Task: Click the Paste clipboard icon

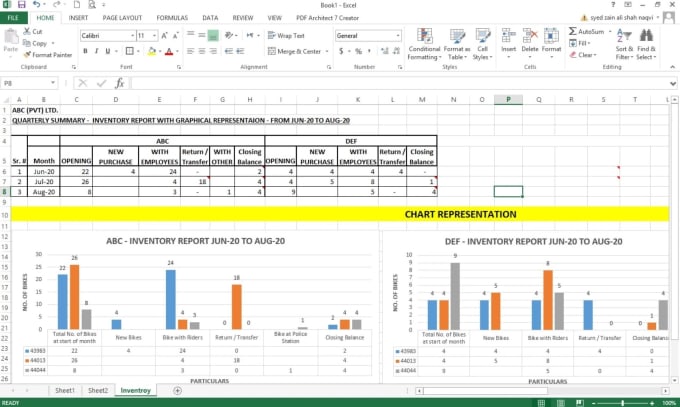Action: click(11, 36)
